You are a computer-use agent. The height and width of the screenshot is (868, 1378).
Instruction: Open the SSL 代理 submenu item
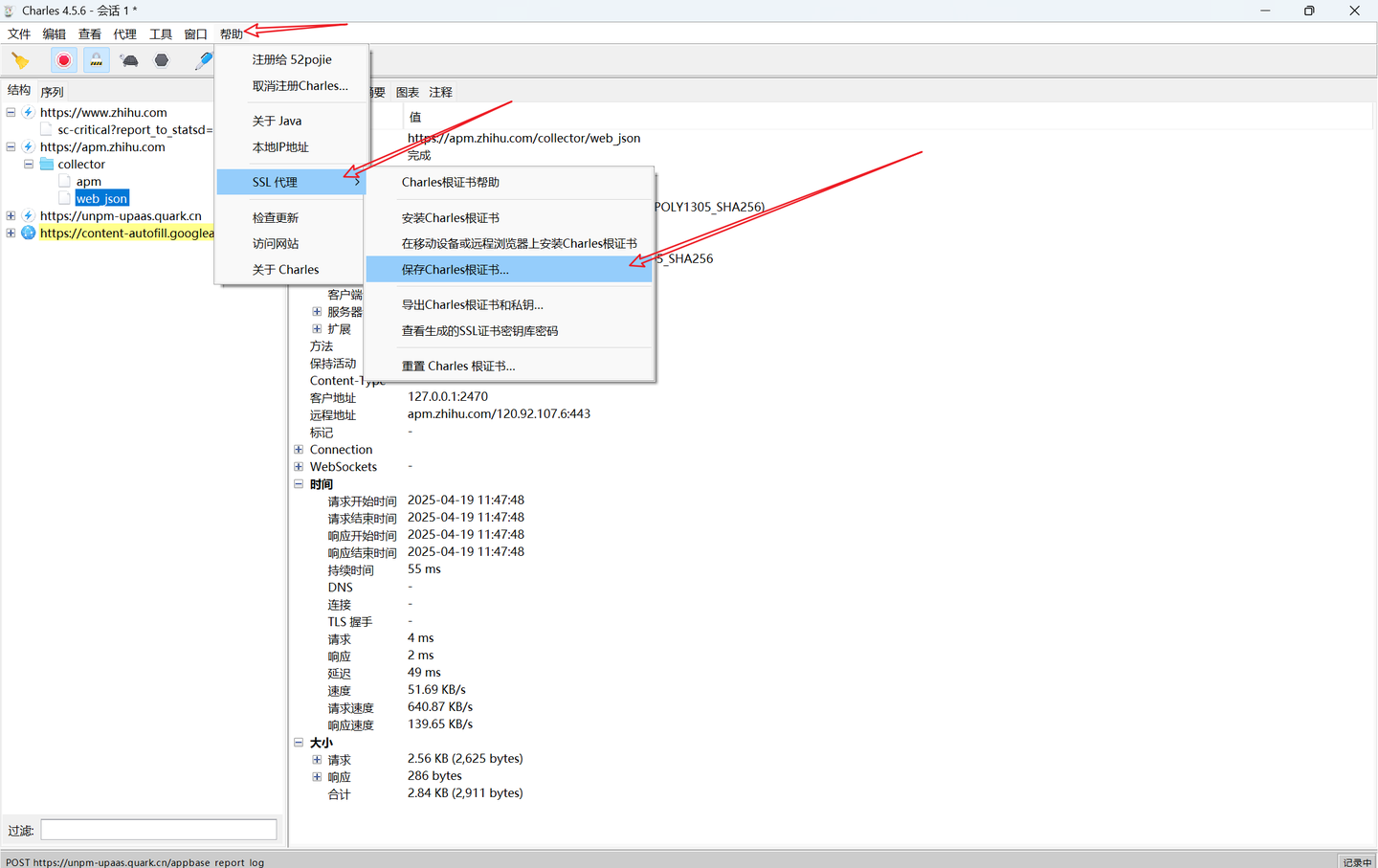pyautogui.click(x=292, y=182)
